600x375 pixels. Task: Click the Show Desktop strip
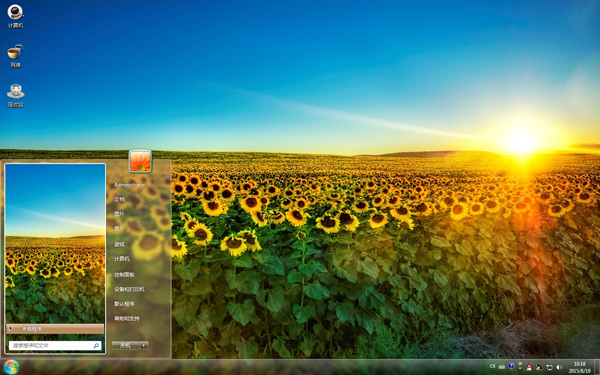(597, 367)
